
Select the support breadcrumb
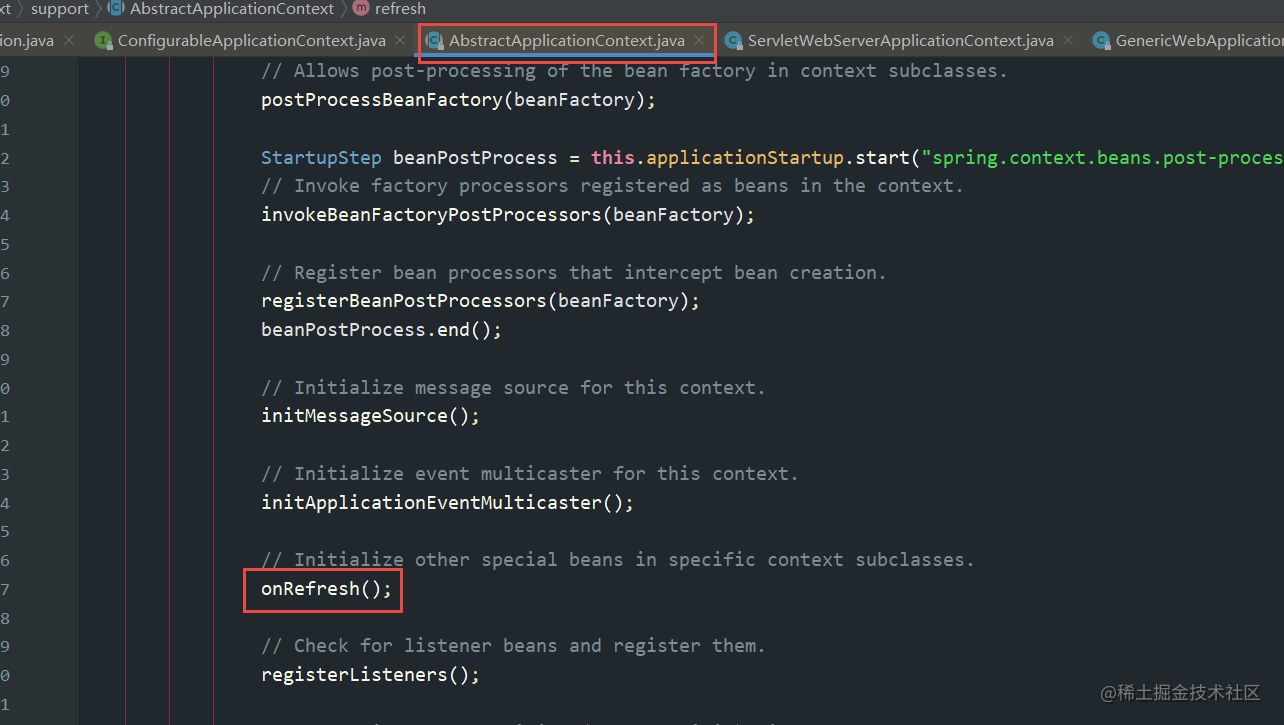tap(60, 9)
